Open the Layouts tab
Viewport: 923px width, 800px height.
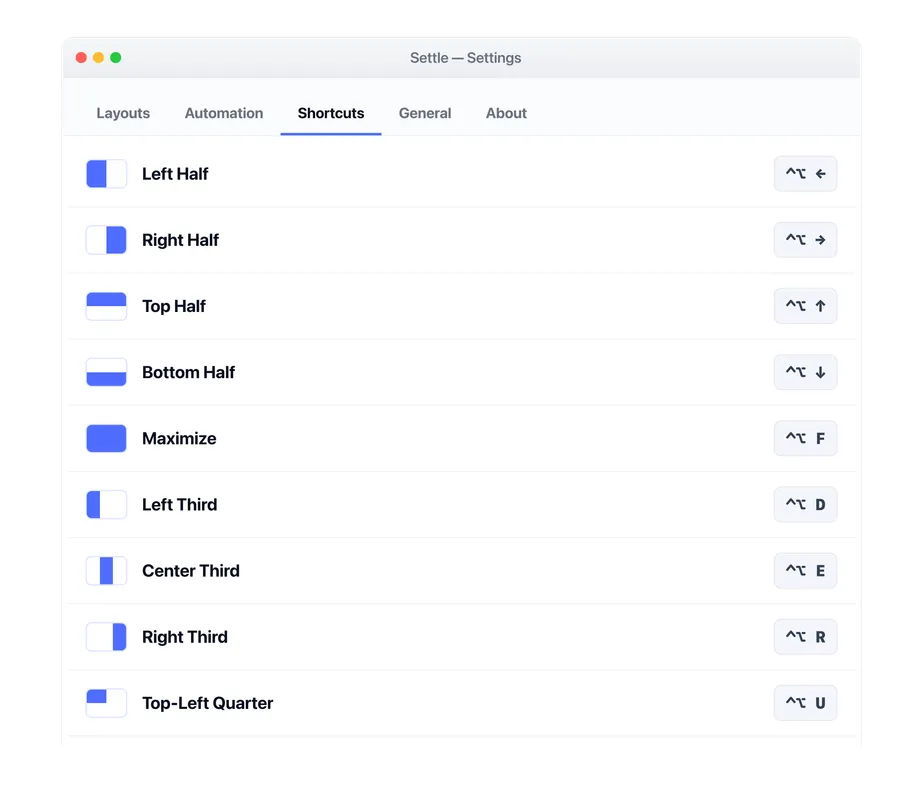click(123, 113)
